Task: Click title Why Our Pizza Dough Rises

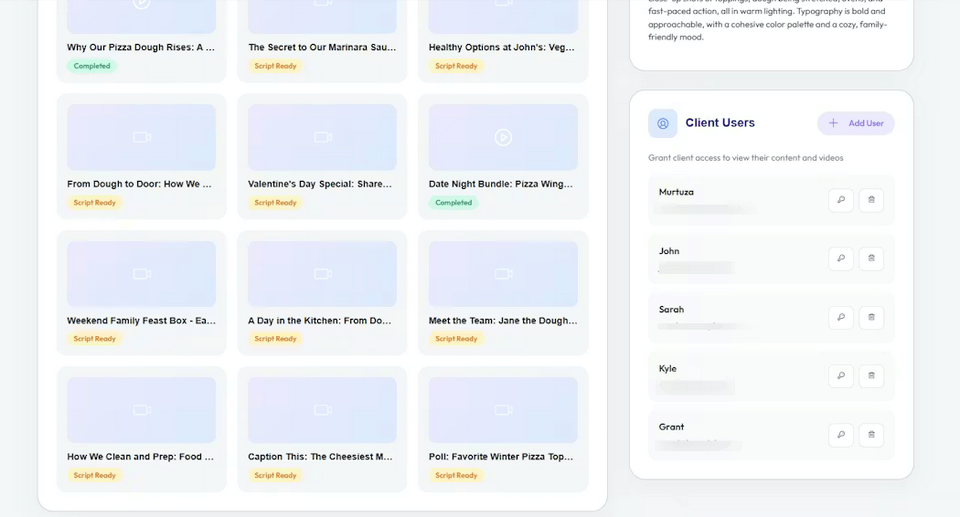Action: [141, 47]
